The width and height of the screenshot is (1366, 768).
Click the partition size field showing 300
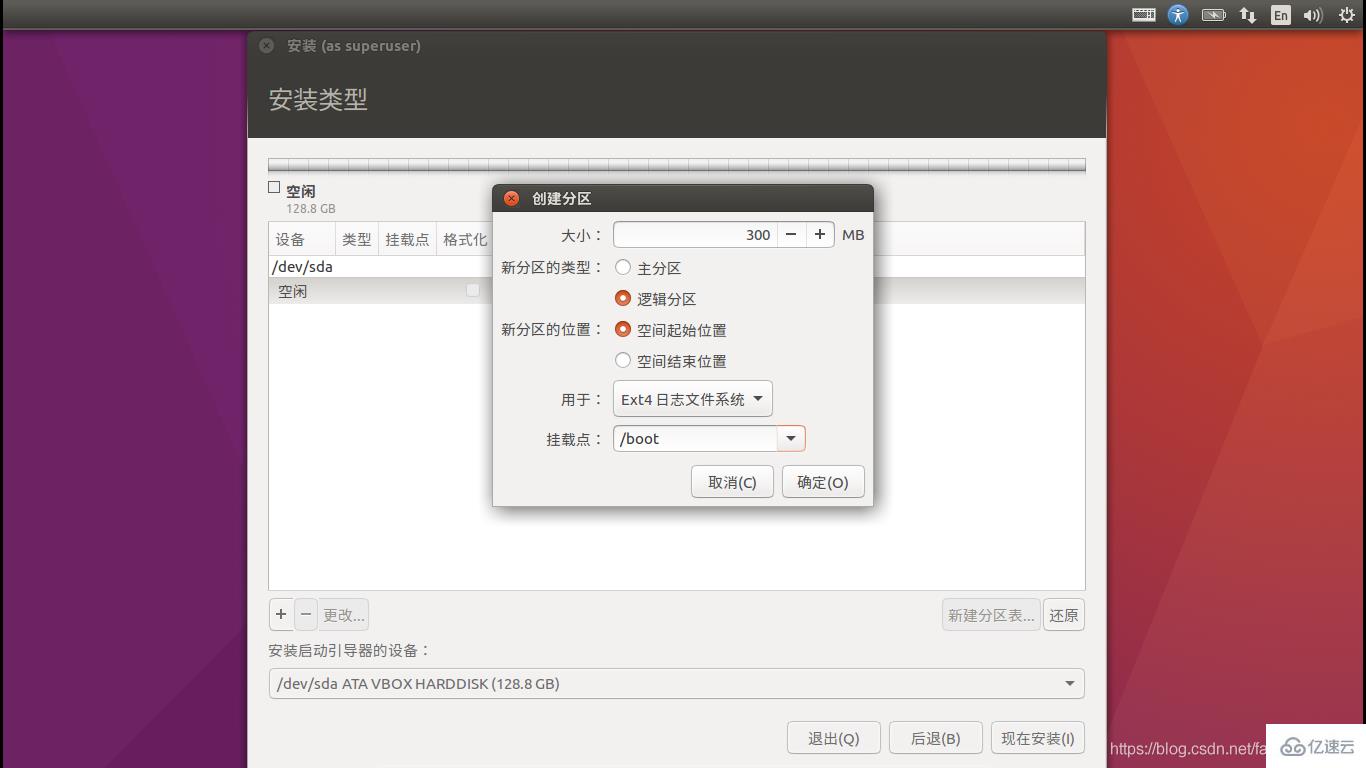click(x=695, y=234)
